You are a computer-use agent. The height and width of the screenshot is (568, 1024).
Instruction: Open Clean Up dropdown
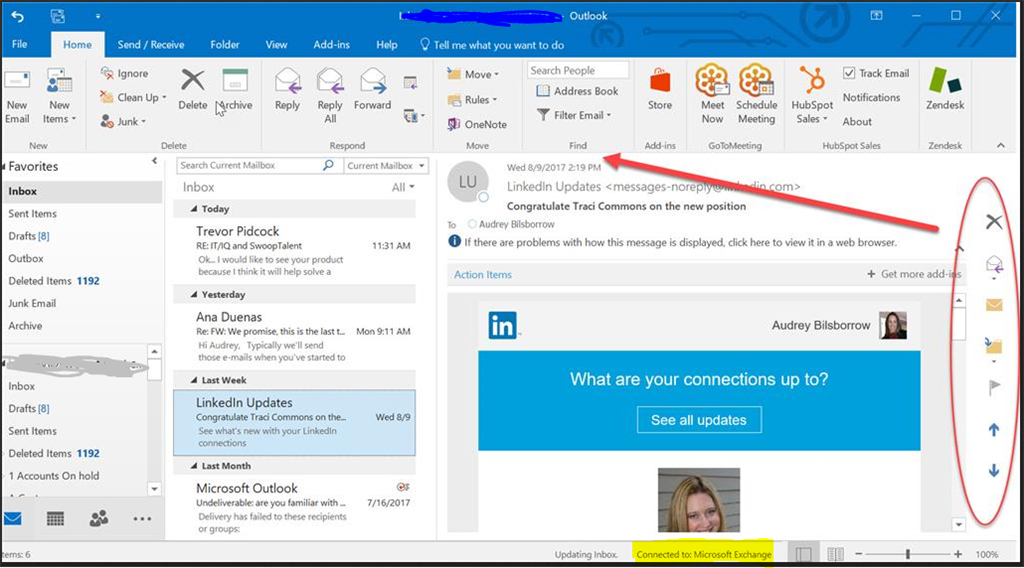click(x=133, y=97)
